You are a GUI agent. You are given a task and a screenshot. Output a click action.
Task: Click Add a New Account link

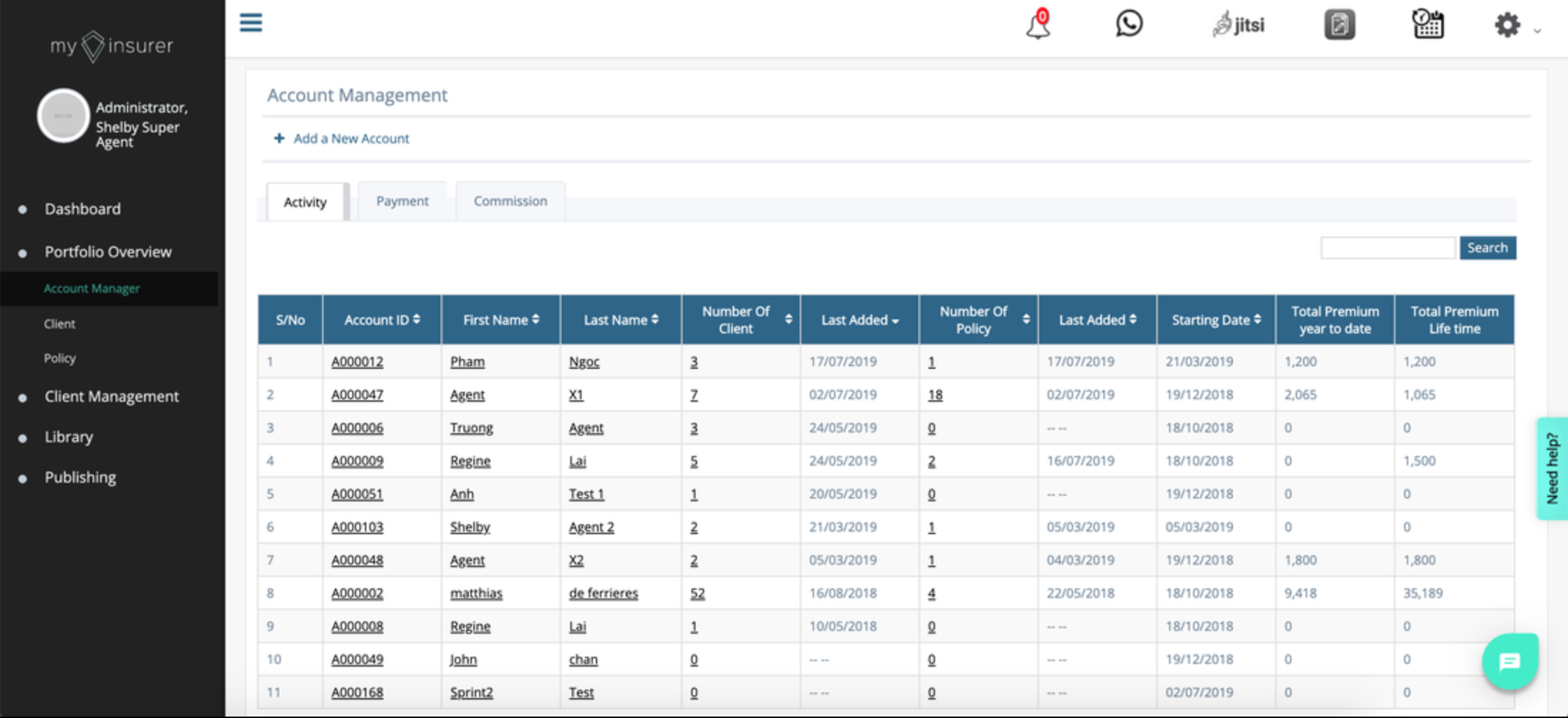tap(351, 138)
